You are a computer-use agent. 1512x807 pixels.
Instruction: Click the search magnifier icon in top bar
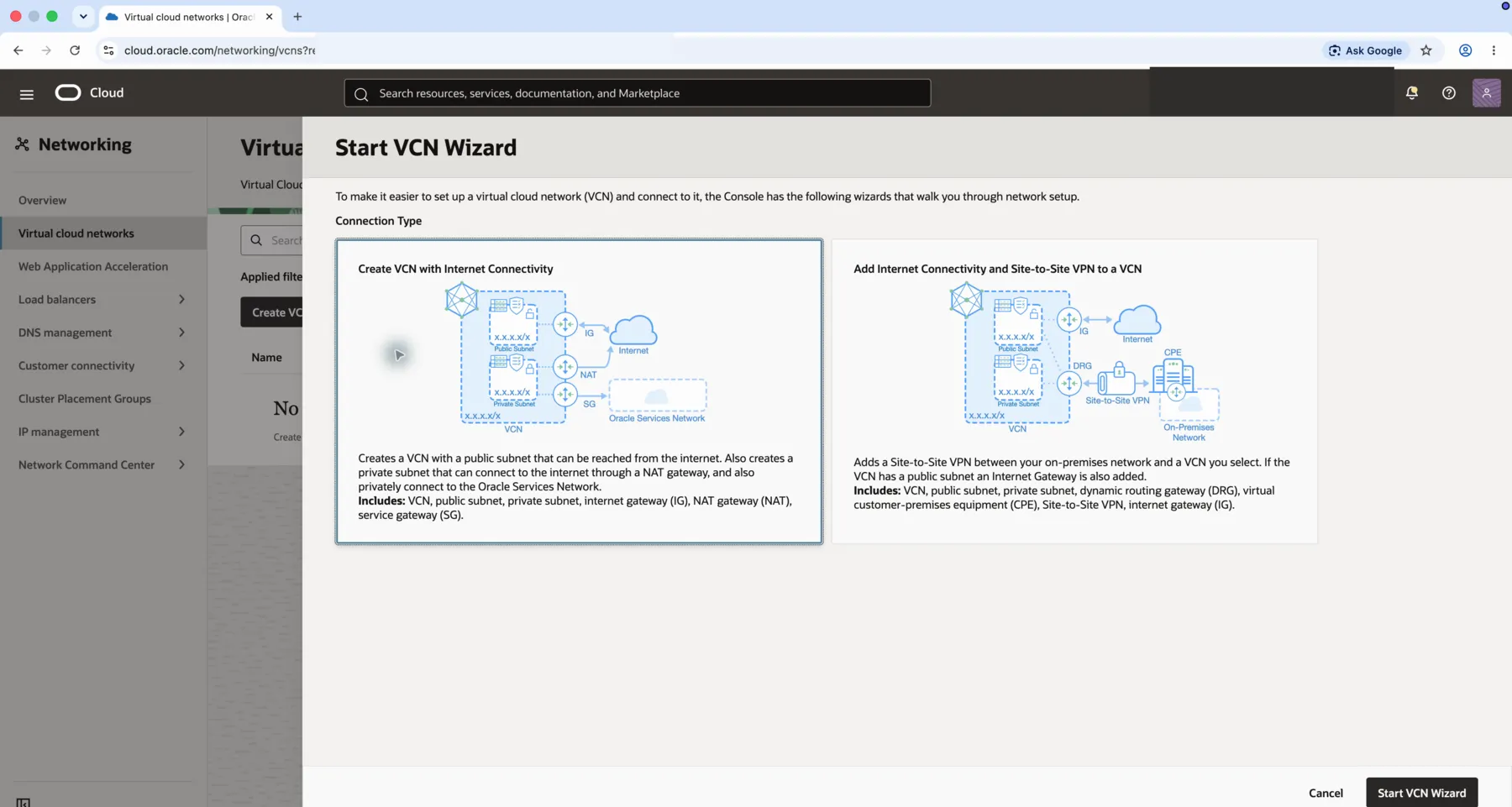[361, 94]
